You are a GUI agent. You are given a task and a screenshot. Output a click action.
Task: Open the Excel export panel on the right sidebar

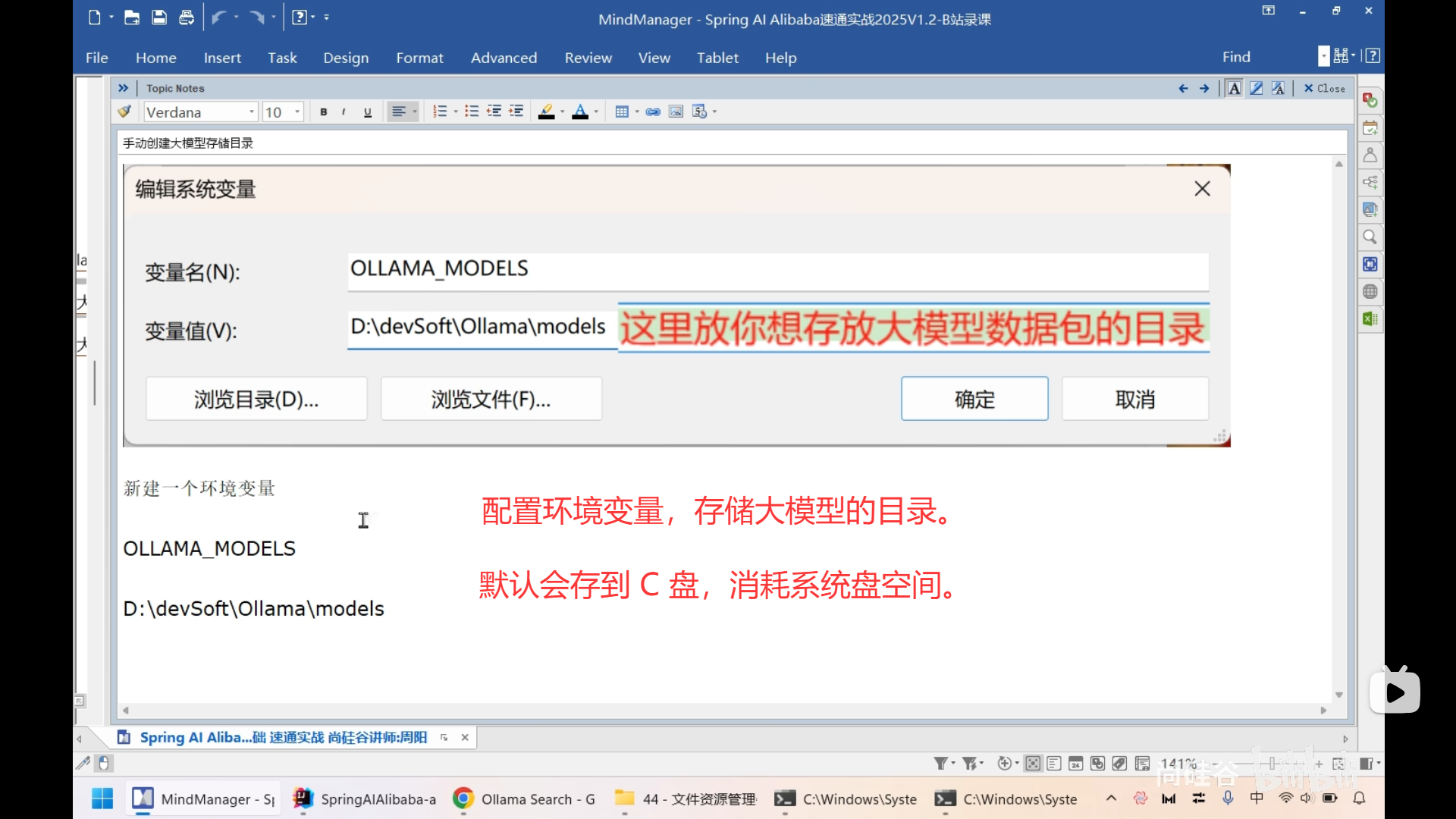(x=1370, y=318)
